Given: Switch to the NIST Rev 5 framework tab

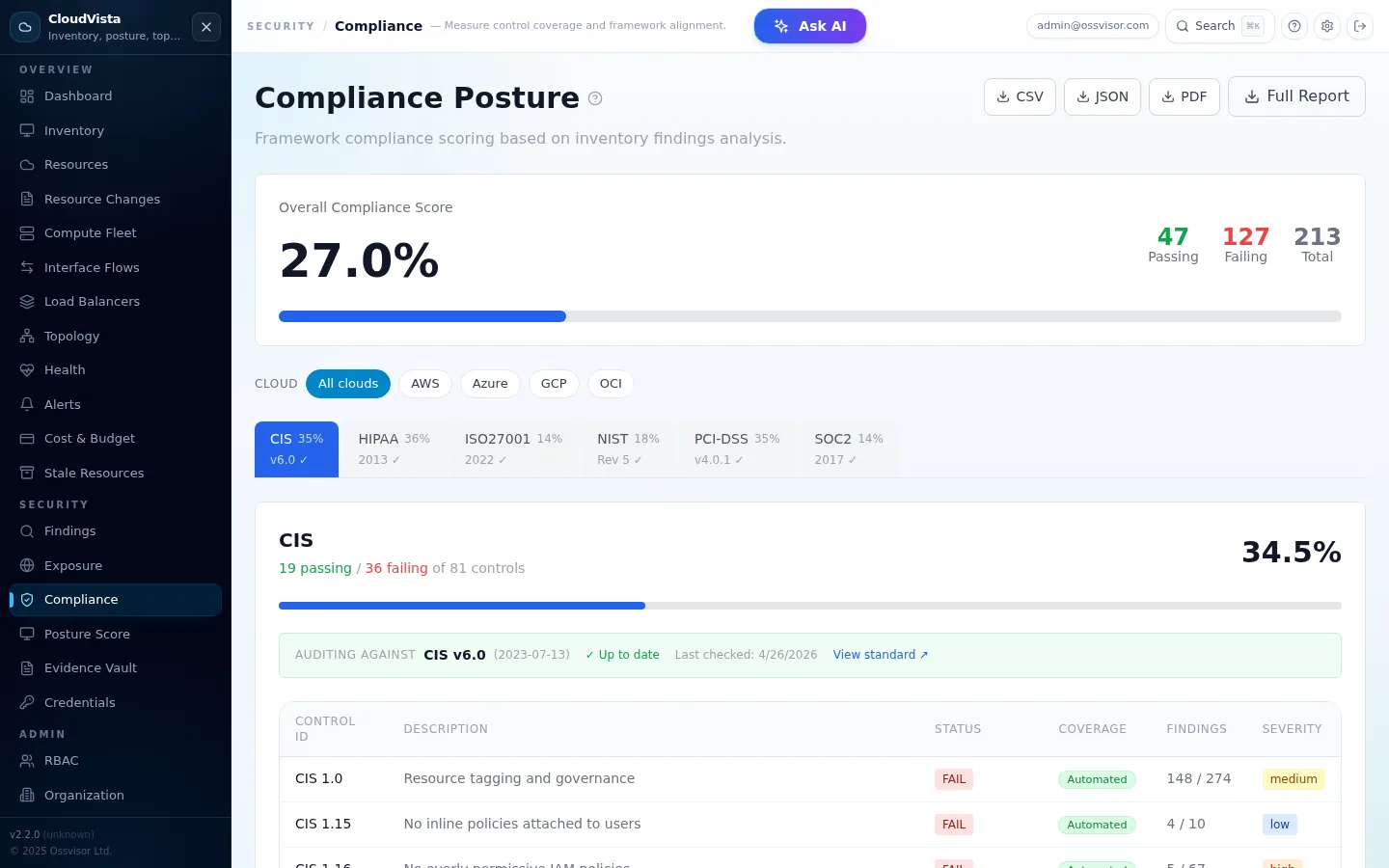Looking at the screenshot, I should tap(629, 449).
